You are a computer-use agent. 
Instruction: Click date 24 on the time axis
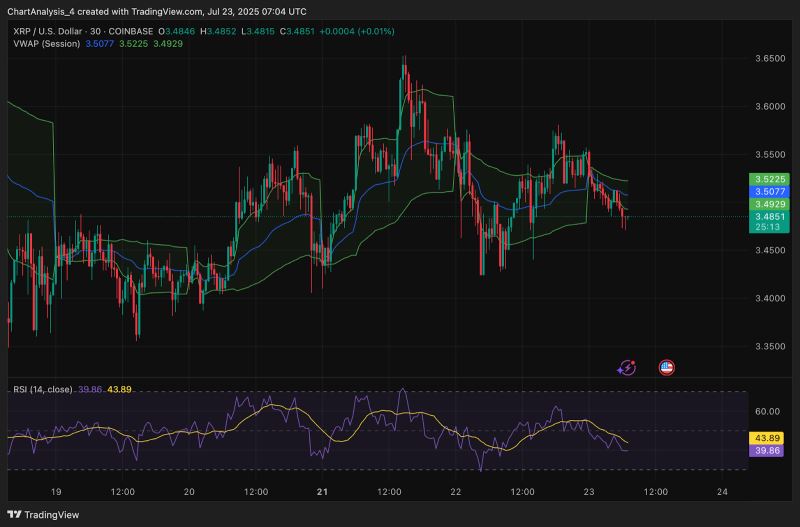click(x=722, y=492)
